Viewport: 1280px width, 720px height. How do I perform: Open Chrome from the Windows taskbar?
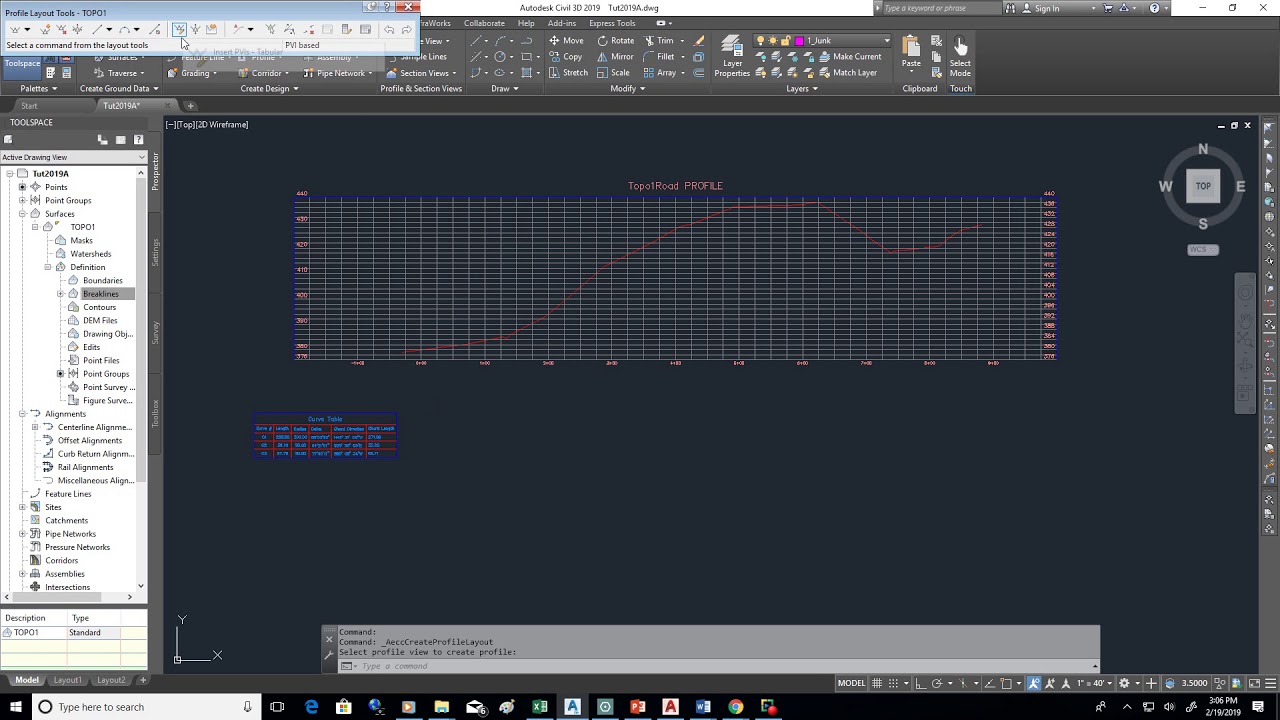(735, 707)
